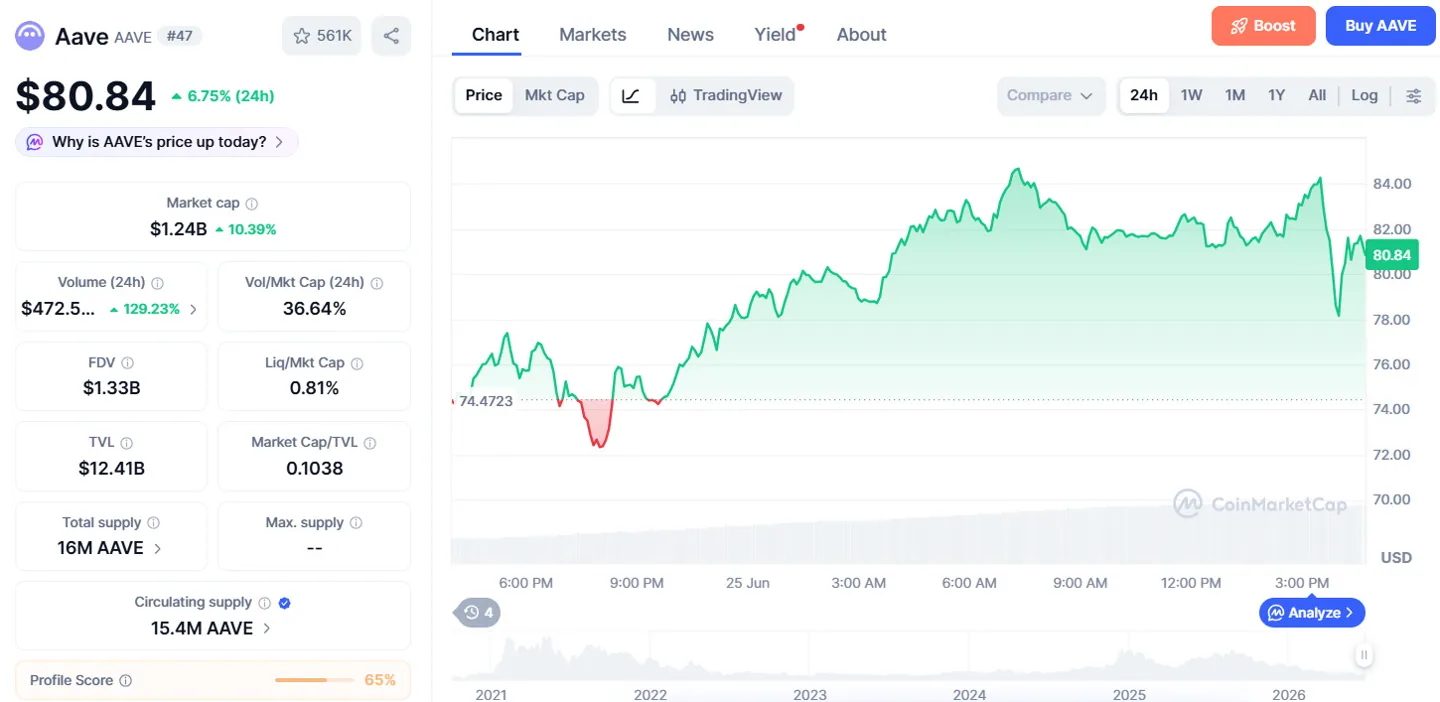This screenshot has height=702, width=1440.
Task: Set chart range to 24h
Action: [1144, 95]
